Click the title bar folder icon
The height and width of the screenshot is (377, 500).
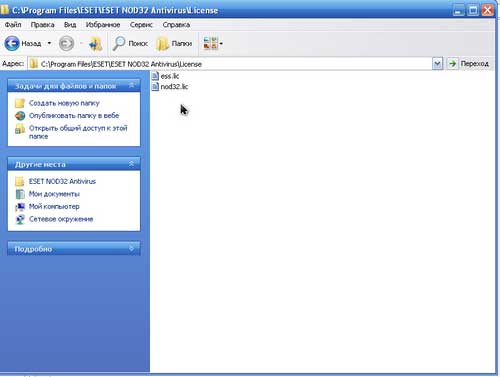4,10
